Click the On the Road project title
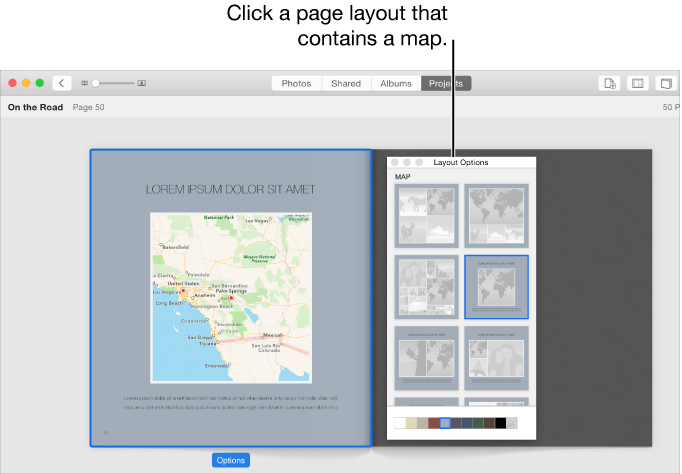Image resolution: width=682 pixels, height=474 pixels. (x=35, y=107)
